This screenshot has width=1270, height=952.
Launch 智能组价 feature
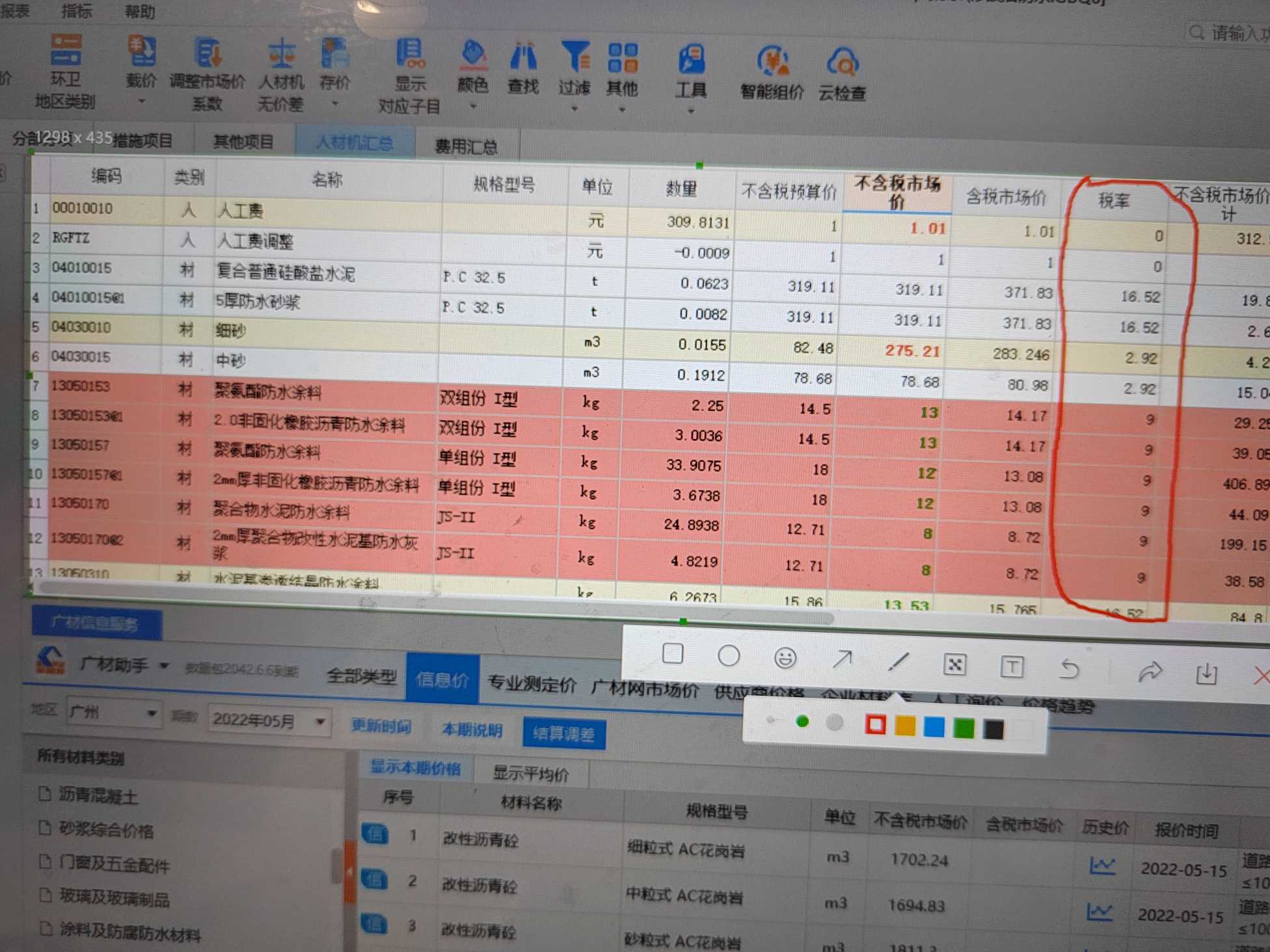(772, 62)
